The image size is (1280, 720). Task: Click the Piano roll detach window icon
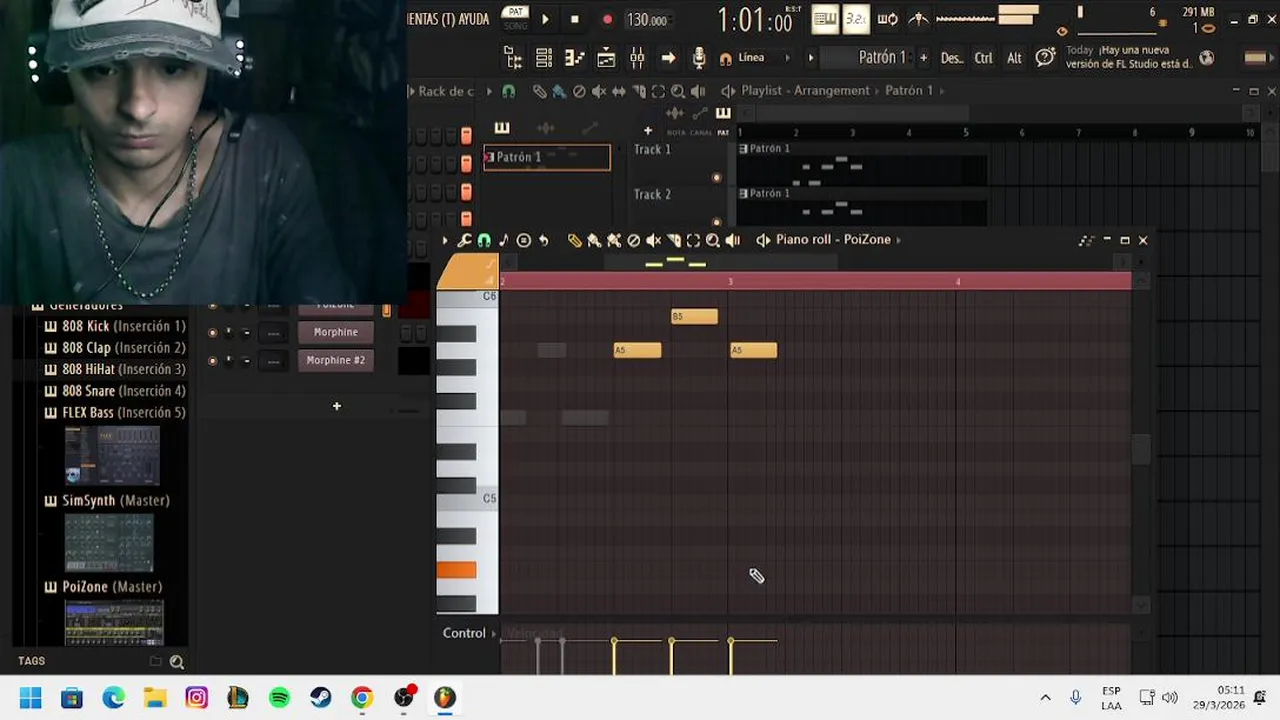pyautogui.click(x=1086, y=240)
